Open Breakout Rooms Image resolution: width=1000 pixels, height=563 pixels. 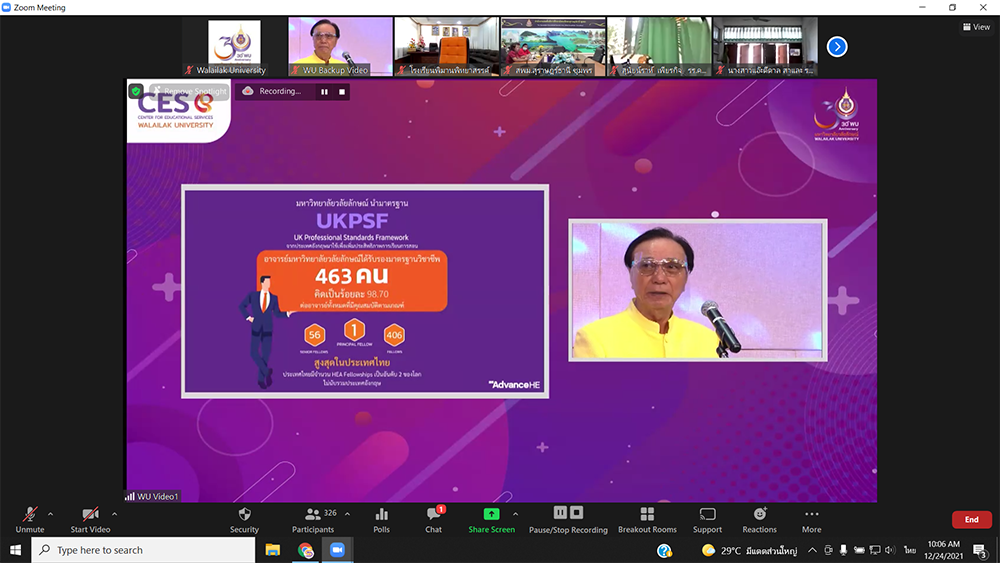647,514
